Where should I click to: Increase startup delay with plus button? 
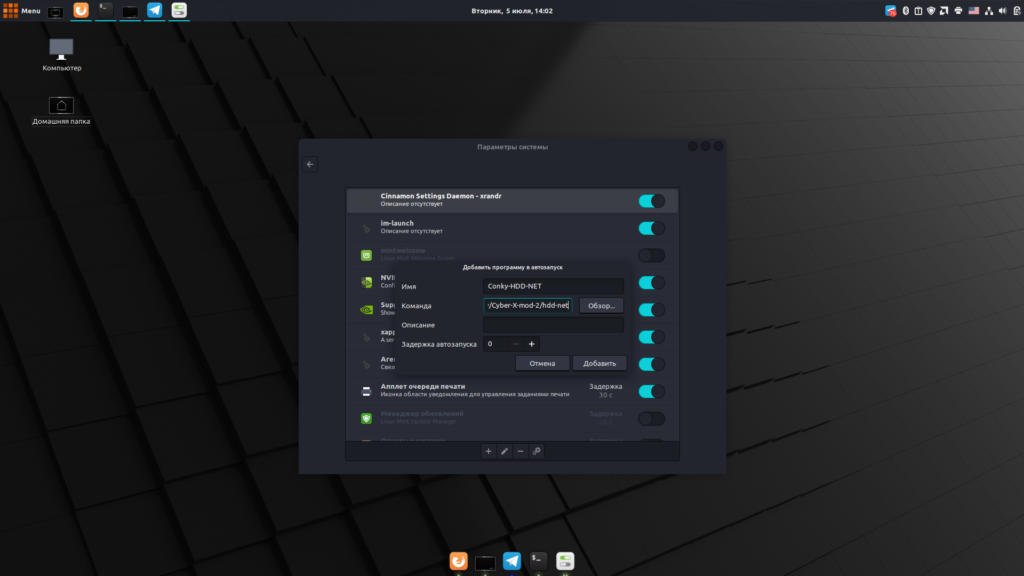coord(531,344)
